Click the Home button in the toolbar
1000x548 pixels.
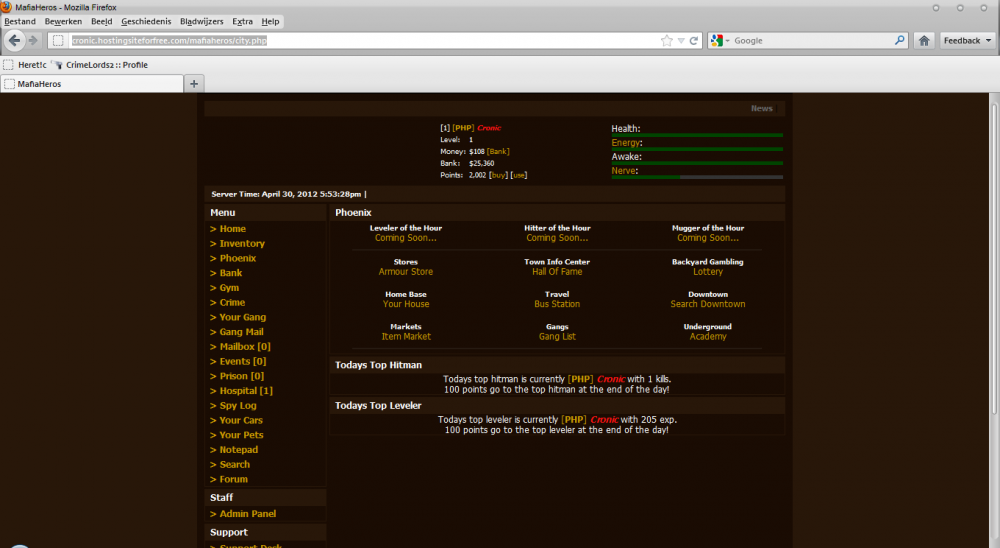pyautogui.click(x=924, y=41)
